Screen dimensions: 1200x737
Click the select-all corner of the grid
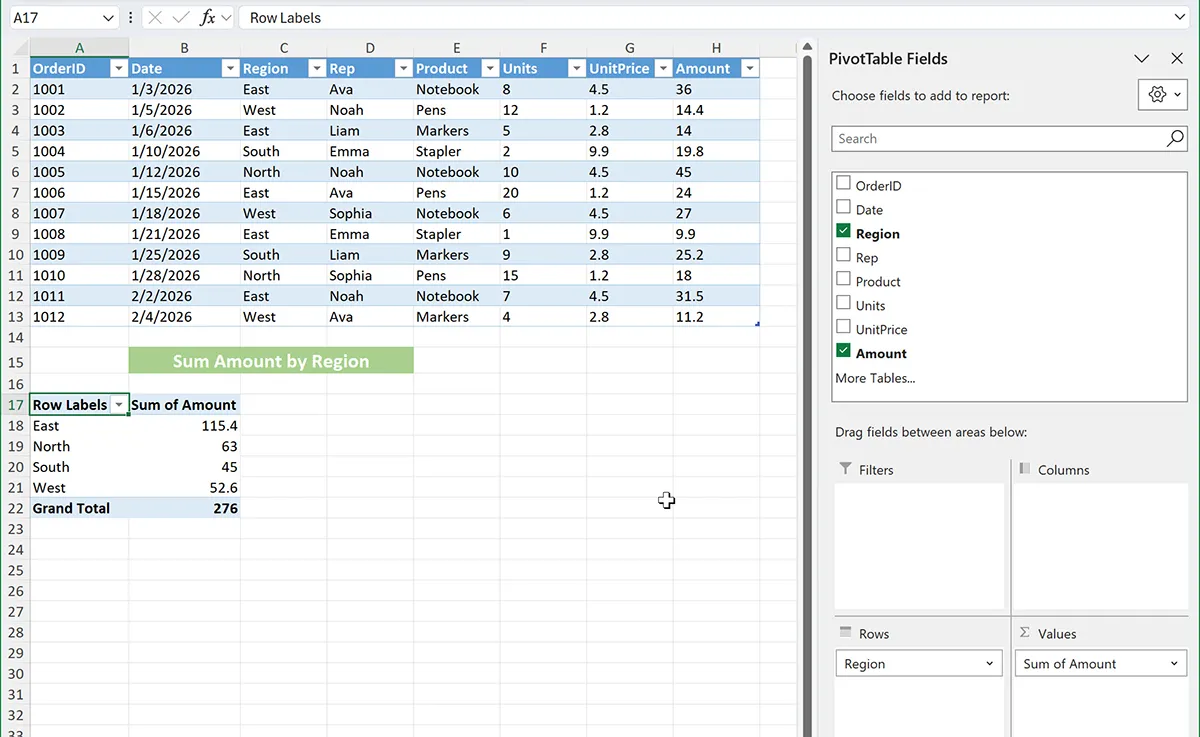pos(15,48)
